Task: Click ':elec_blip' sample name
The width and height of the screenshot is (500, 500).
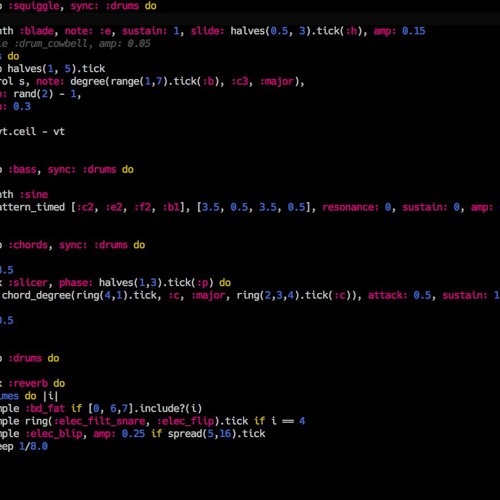Action: tap(54, 434)
